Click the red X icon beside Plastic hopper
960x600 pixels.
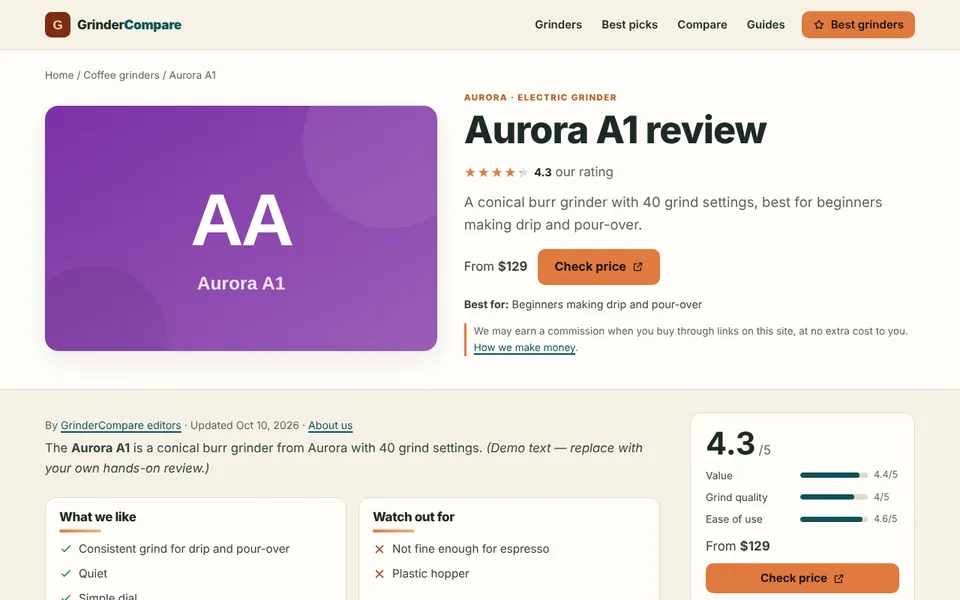point(380,574)
